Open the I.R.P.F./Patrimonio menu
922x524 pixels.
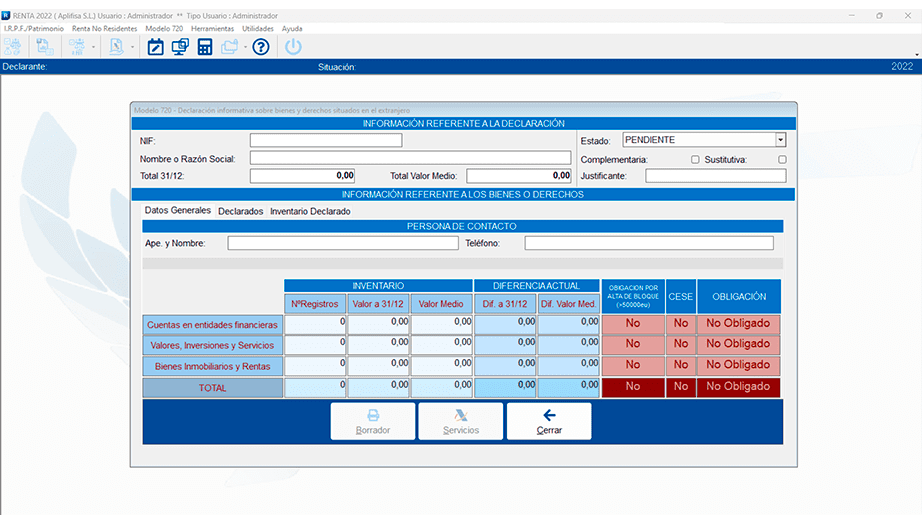34,28
